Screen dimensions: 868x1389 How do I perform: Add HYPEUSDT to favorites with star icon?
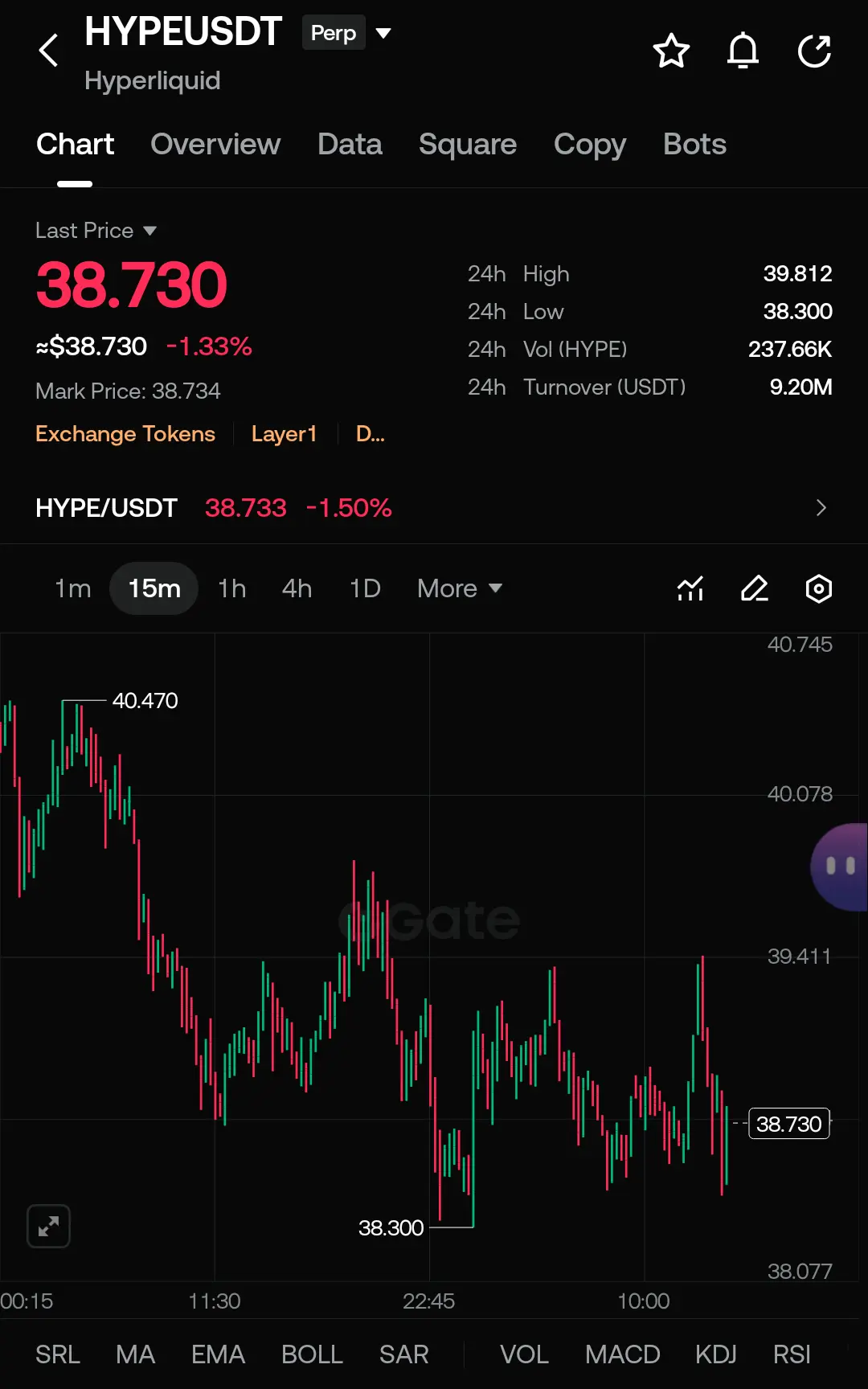671,51
